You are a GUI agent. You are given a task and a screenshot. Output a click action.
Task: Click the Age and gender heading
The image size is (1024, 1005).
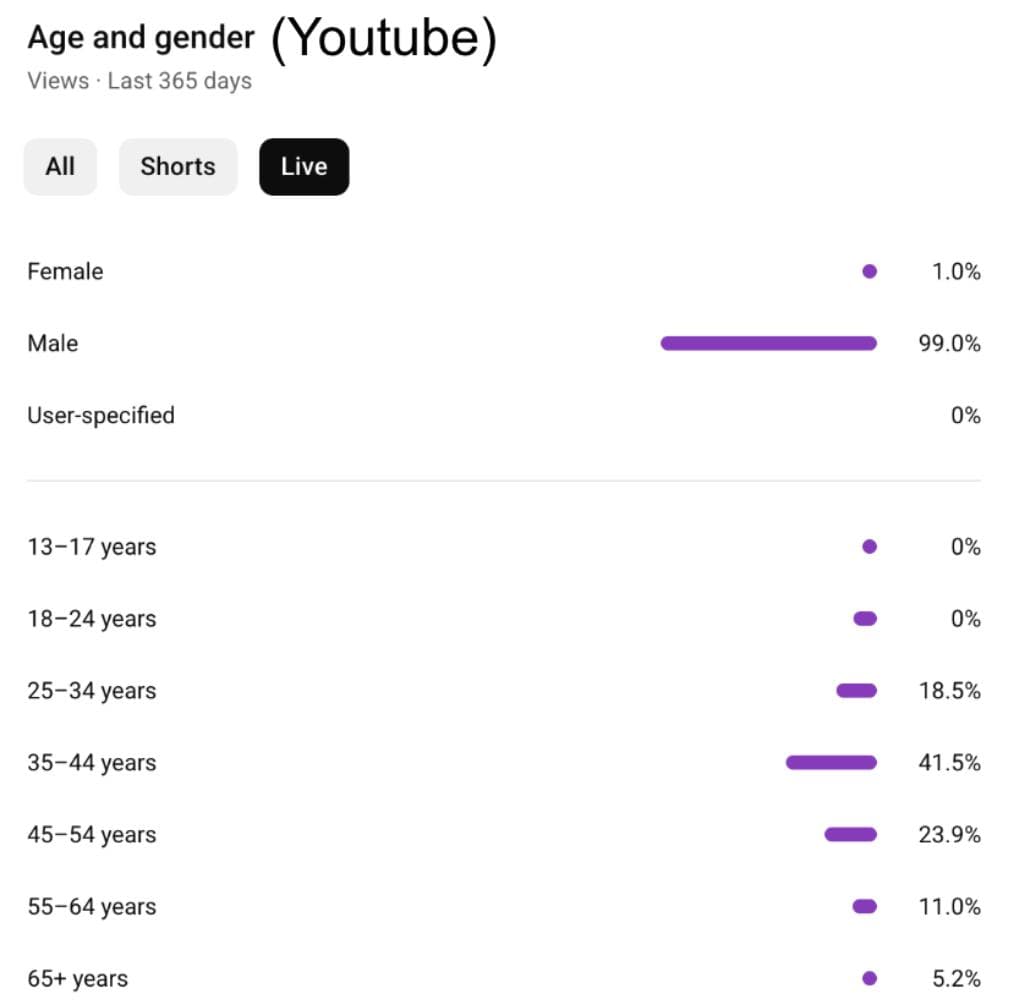coord(140,37)
